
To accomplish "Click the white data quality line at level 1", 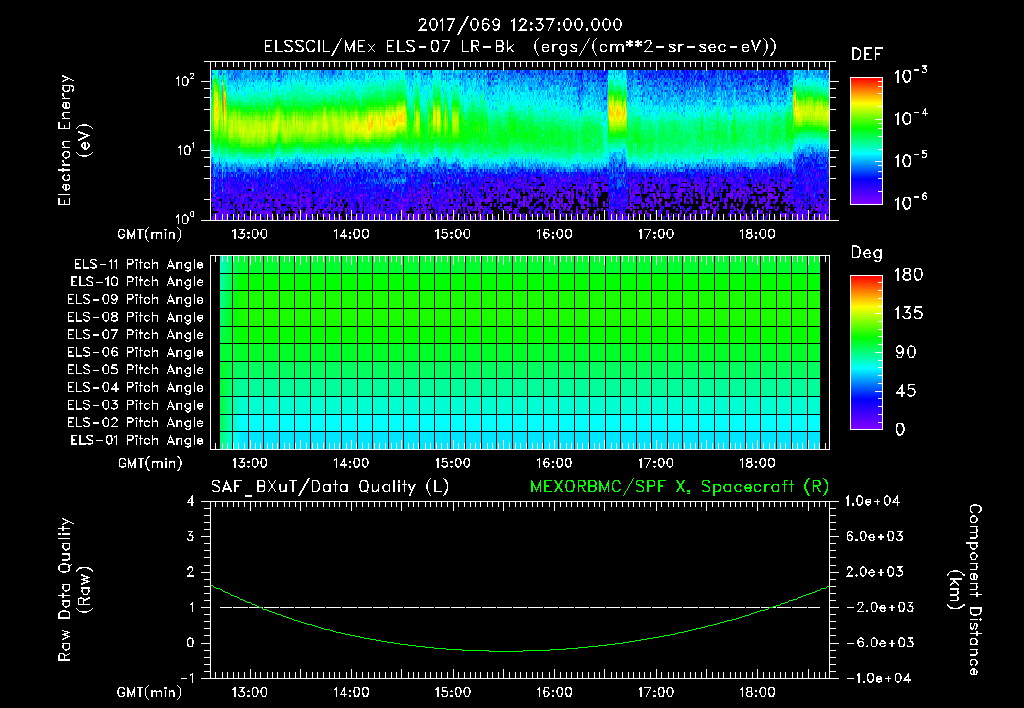I will click(520, 607).
